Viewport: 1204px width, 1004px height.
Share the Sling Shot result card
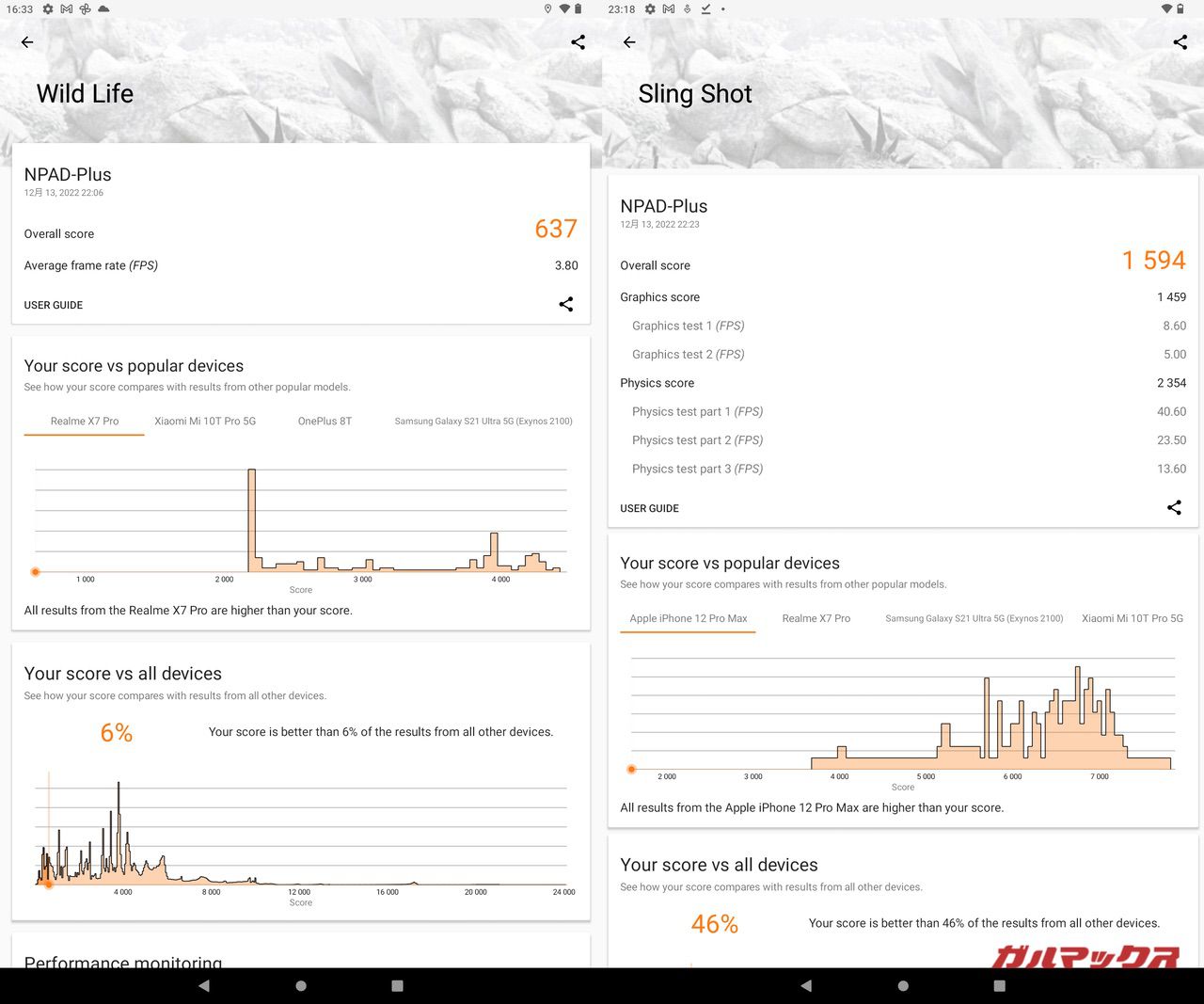coord(1174,507)
